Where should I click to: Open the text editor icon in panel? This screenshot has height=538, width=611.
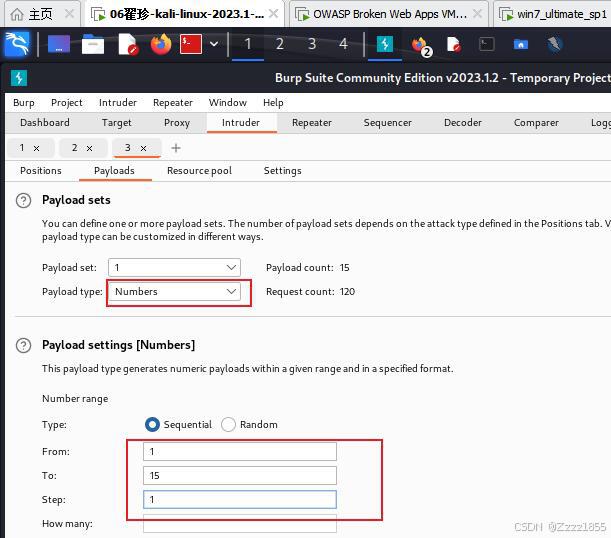click(128, 44)
